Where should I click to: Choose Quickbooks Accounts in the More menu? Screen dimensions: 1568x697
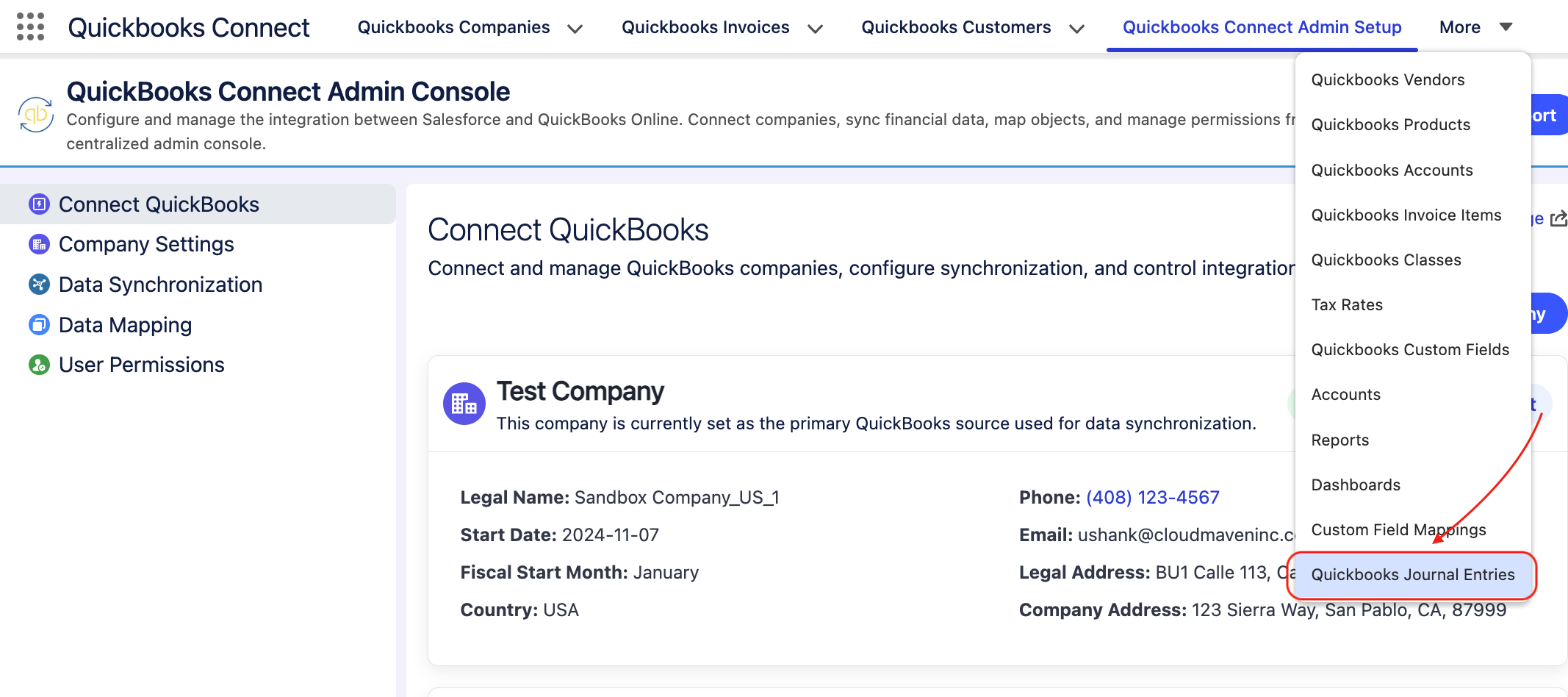coord(1413,170)
